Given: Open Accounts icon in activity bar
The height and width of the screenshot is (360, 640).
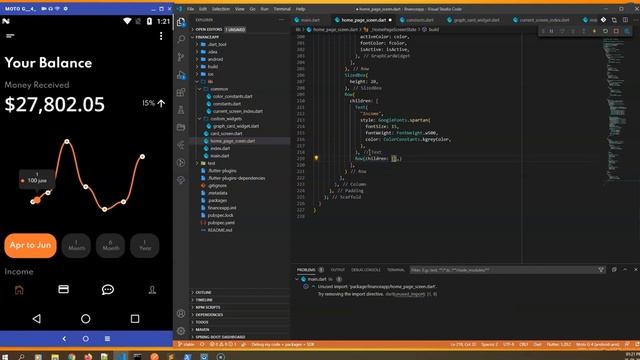Looking at the screenshot, I should pos(181,313).
